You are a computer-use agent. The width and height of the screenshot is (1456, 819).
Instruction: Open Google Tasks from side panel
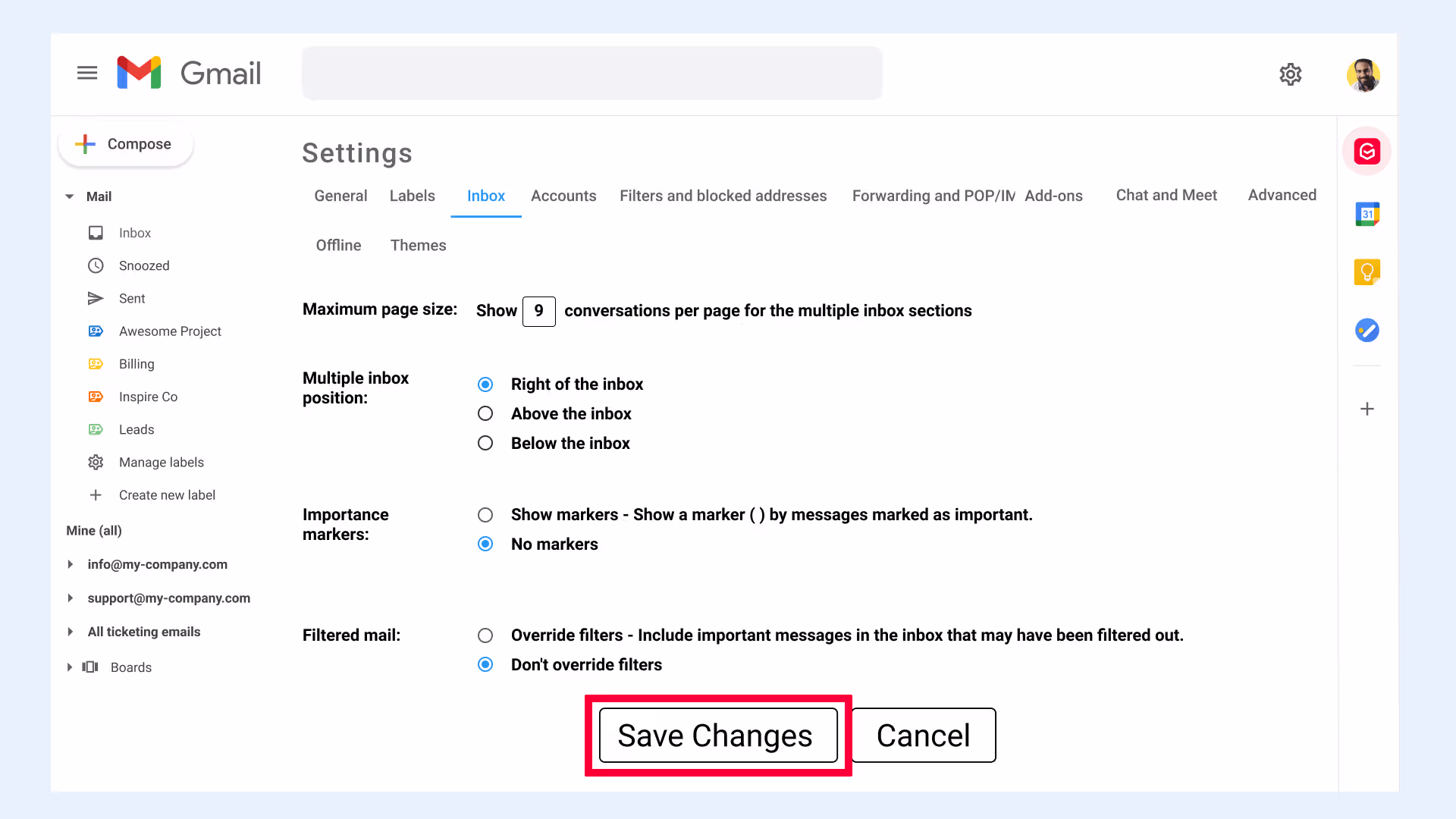click(1367, 330)
